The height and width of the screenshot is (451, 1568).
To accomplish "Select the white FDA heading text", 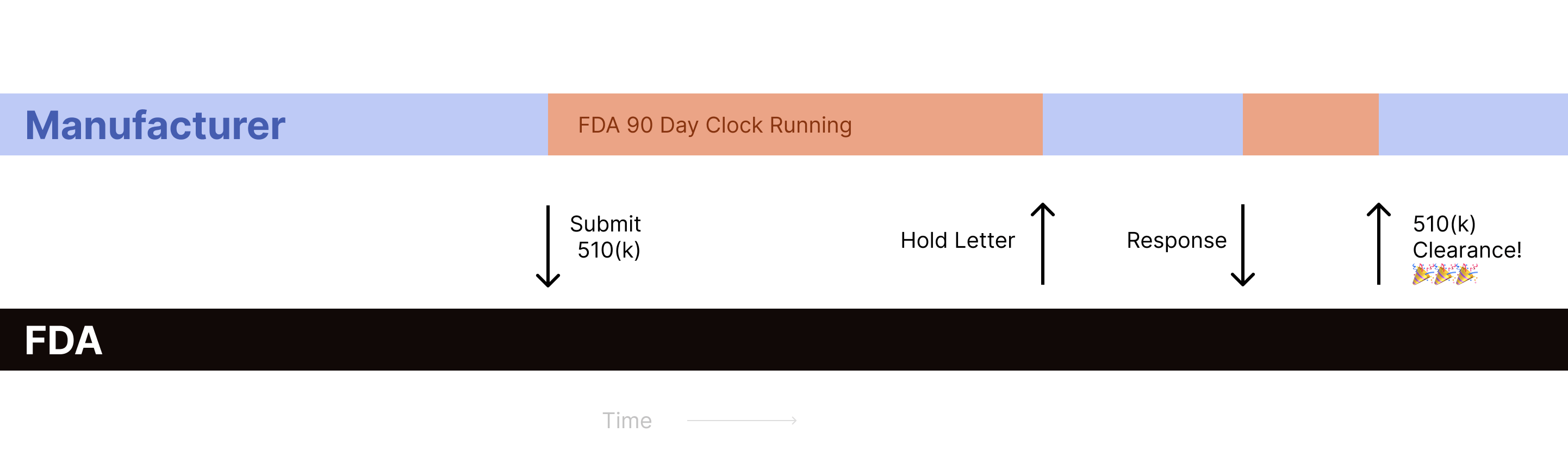I will (63, 340).
